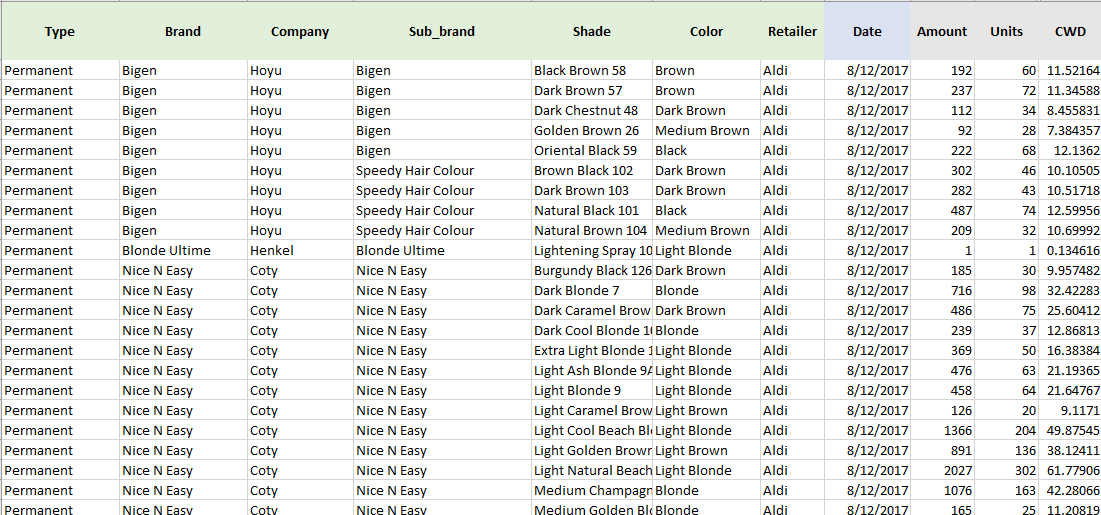Image resolution: width=1101 pixels, height=515 pixels.
Task: Click the CWD value 49.87545
Action: (1070, 431)
